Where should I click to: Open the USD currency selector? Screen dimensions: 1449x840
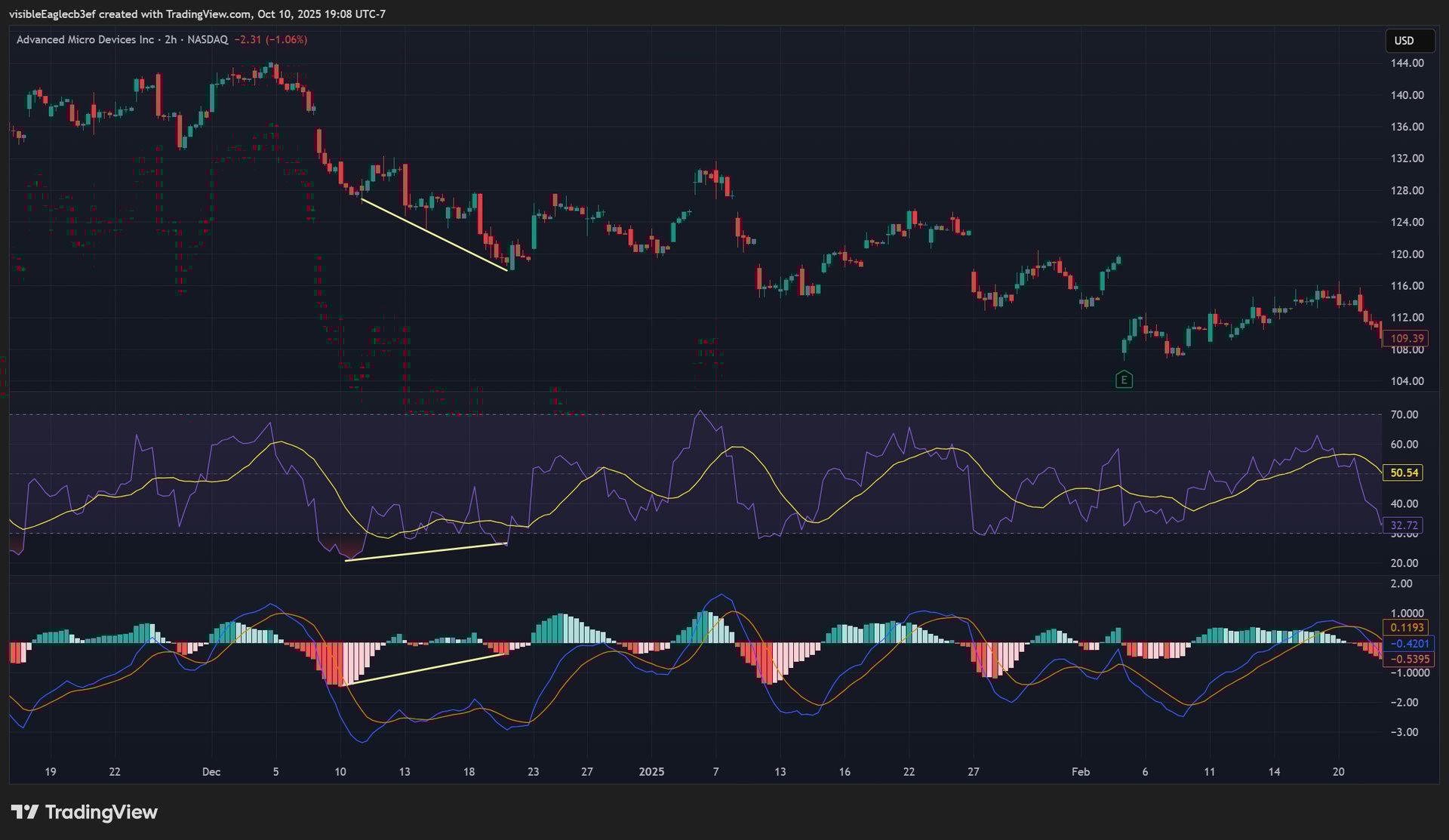pyautogui.click(x=1409, y=41)
